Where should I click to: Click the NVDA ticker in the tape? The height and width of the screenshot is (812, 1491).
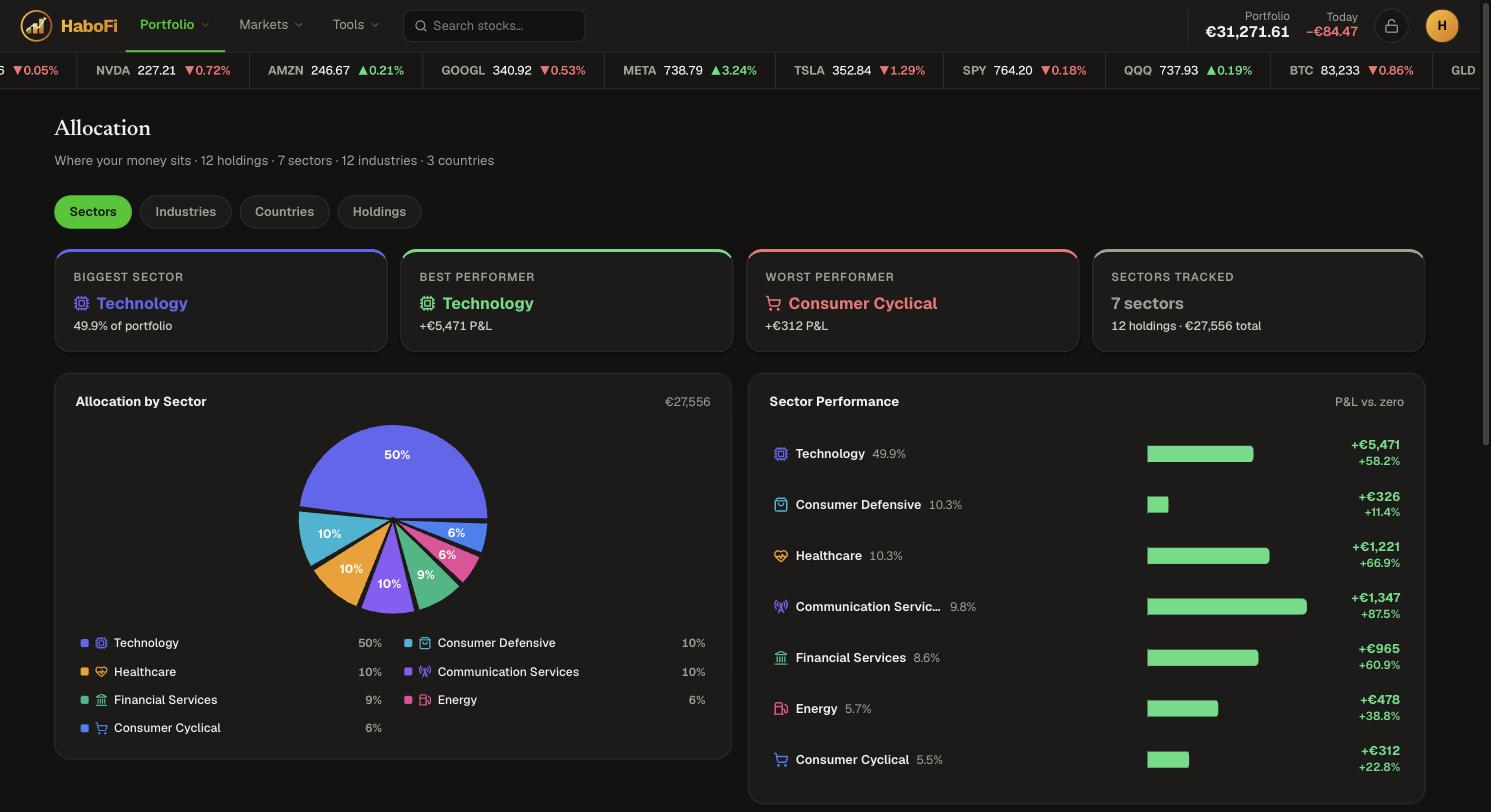[163, 71]
